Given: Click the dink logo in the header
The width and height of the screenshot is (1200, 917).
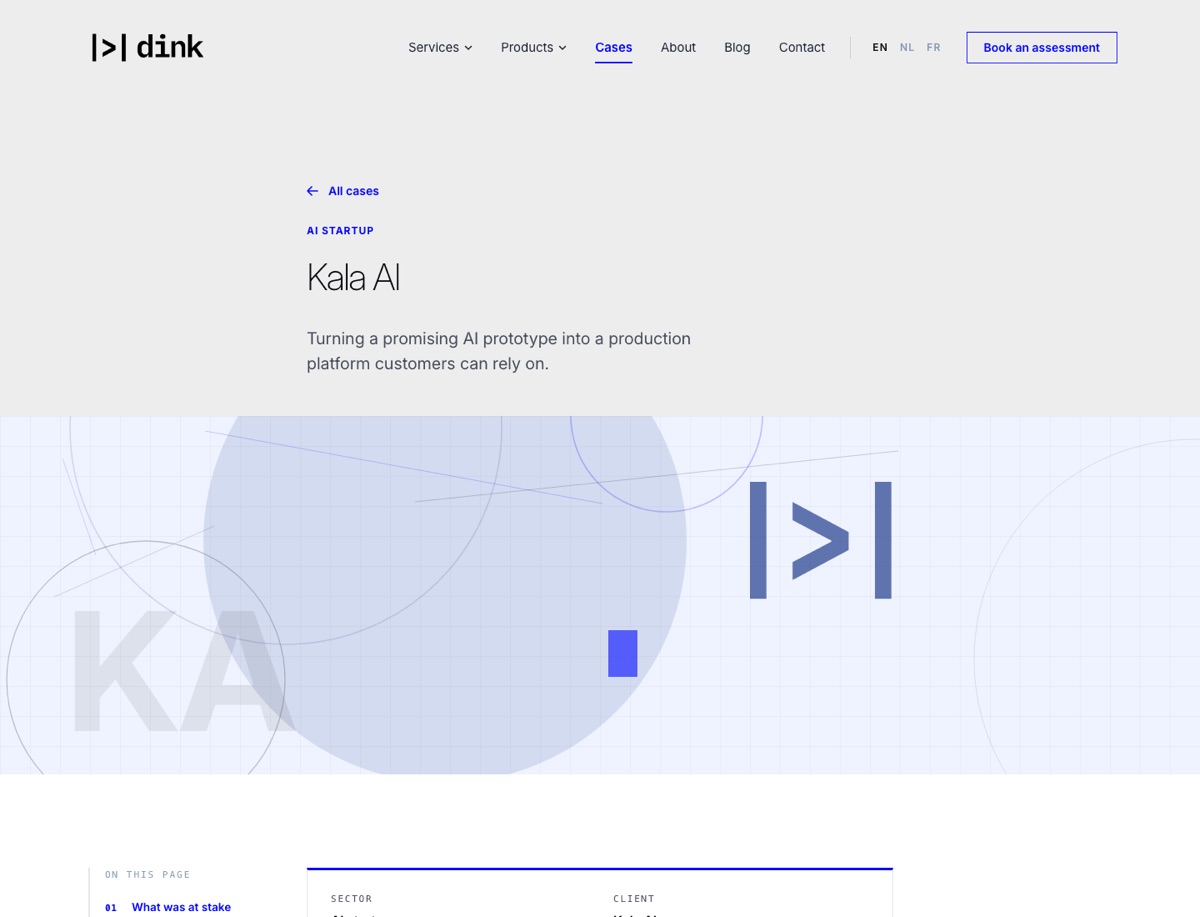Looking at the screenshot, I should click(148, 47).
